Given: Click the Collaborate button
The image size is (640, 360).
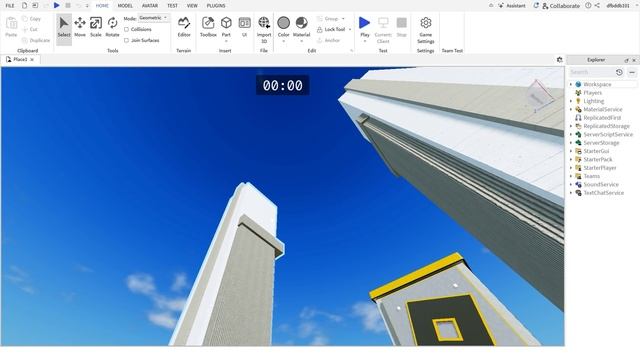Looking at the screenshot, I should [561, 6].
